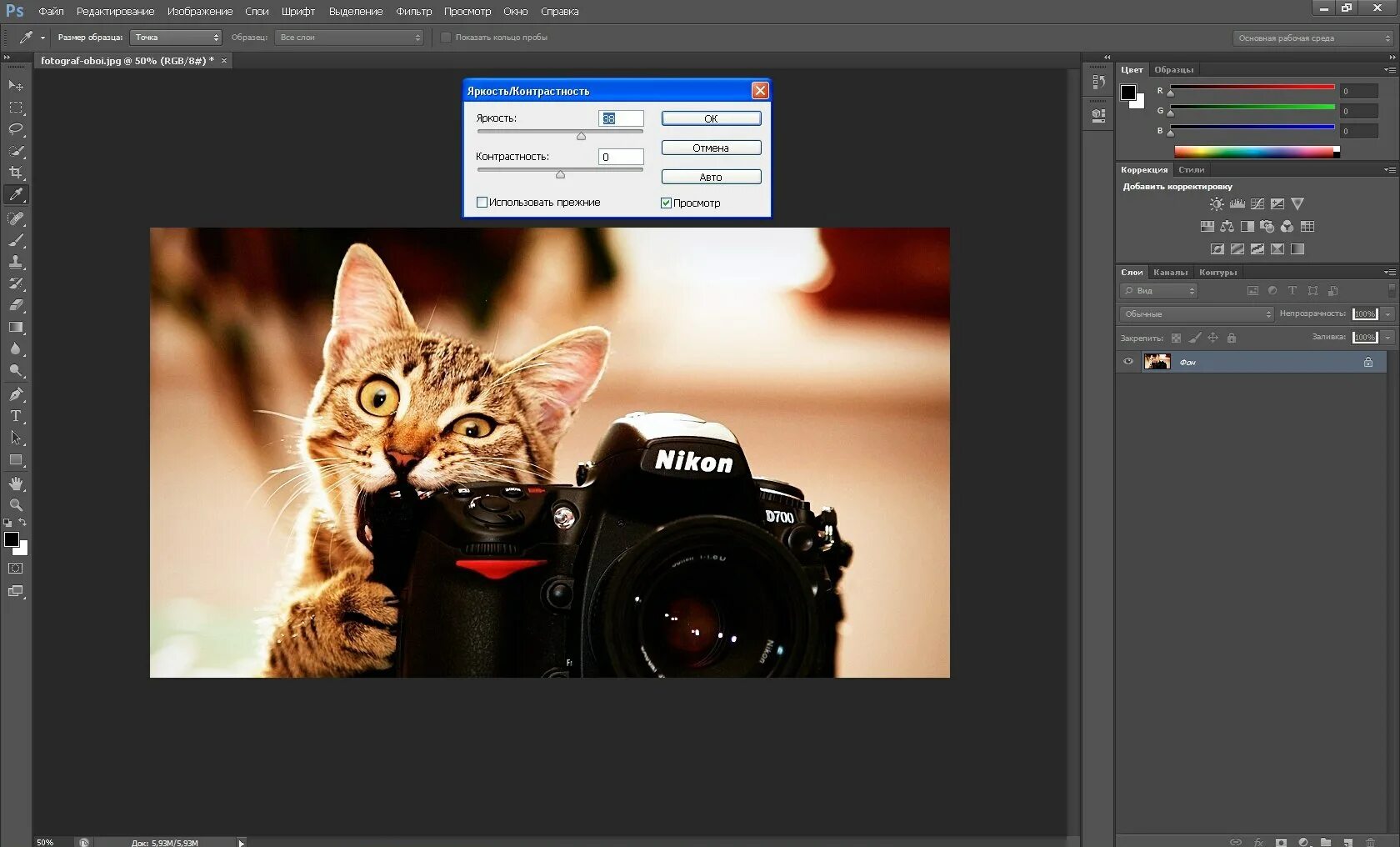Click the OK button in dialog

tap(711, 118)
